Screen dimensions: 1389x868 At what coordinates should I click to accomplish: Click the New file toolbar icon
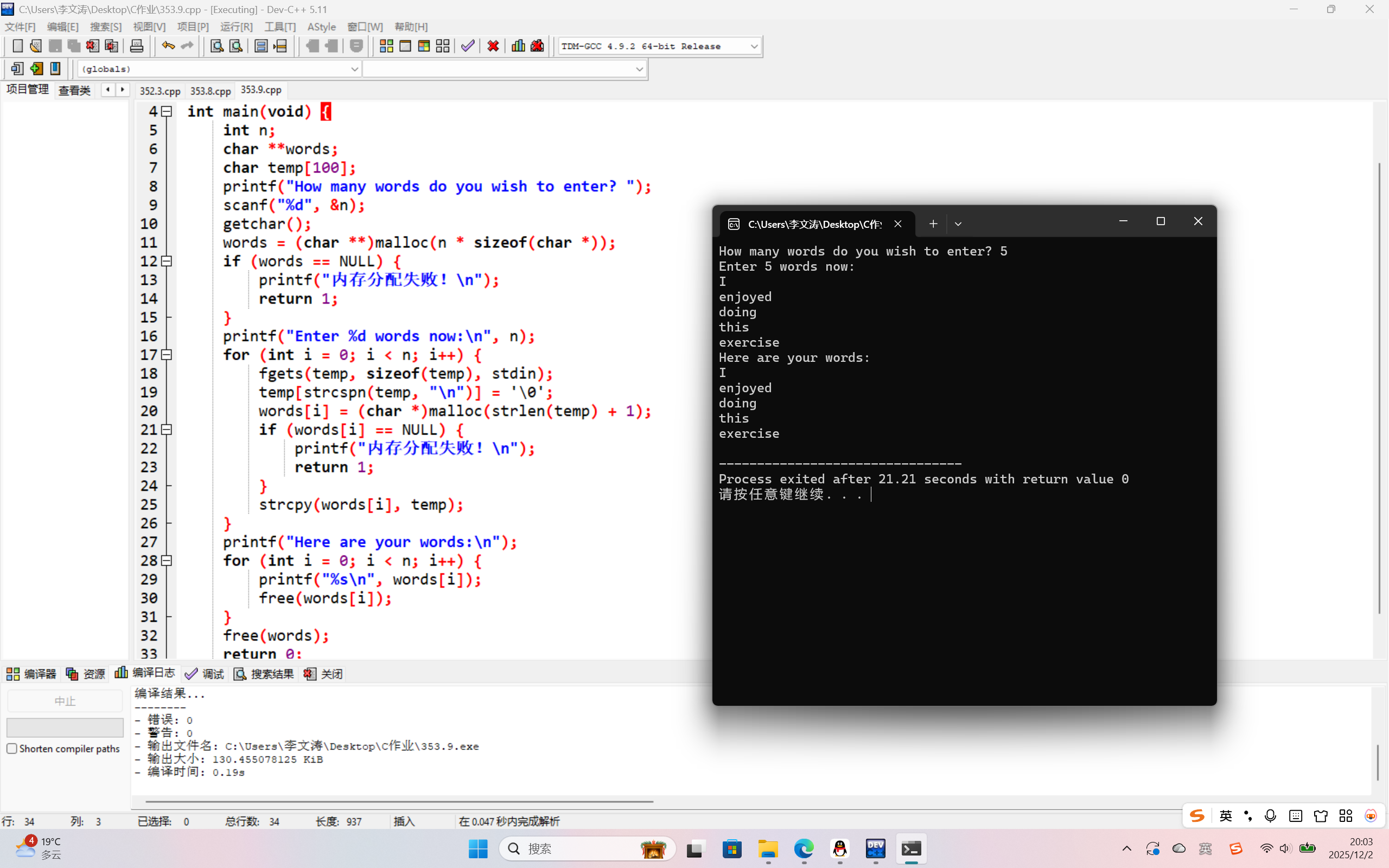17,46
